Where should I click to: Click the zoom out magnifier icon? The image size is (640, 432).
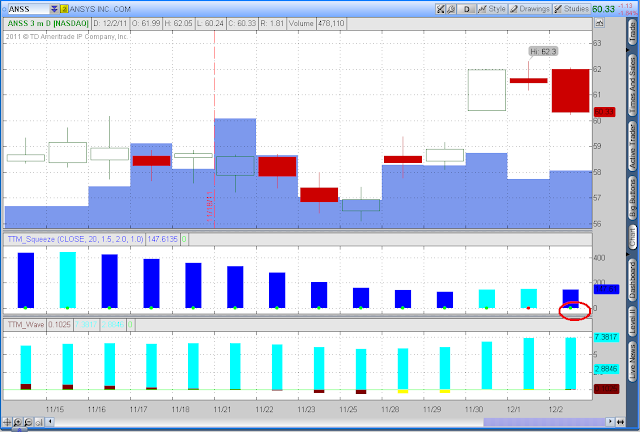[x=28, y=422]
